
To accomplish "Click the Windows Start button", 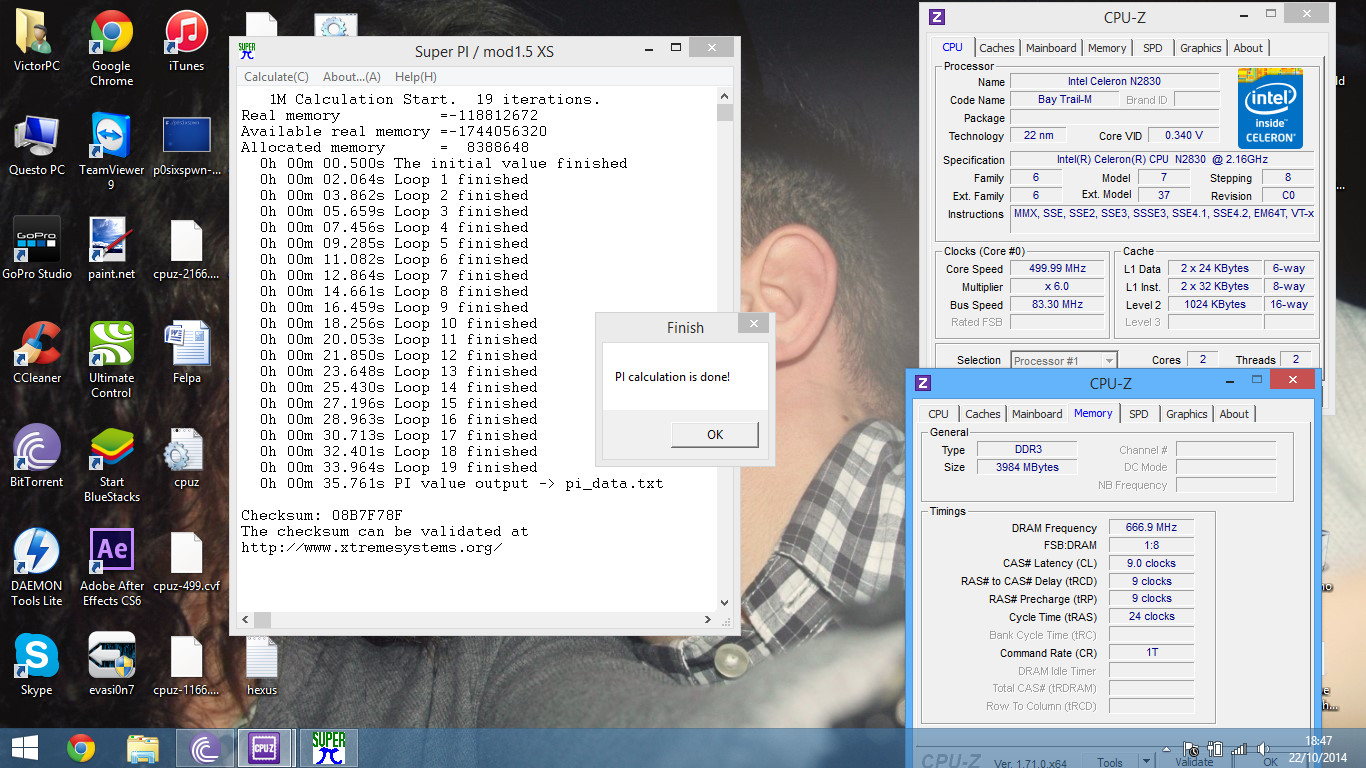I will 24,748.
